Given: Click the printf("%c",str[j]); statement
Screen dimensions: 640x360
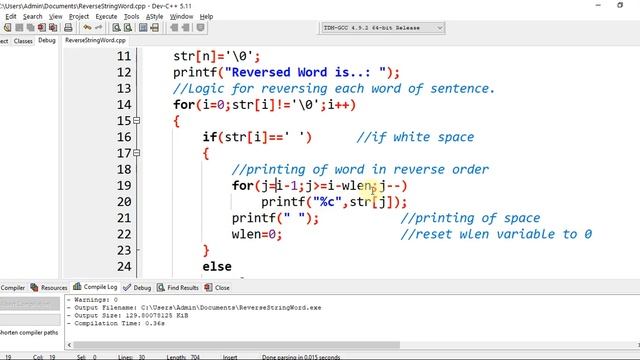Looking at the screenshot, I should point(334,202).
